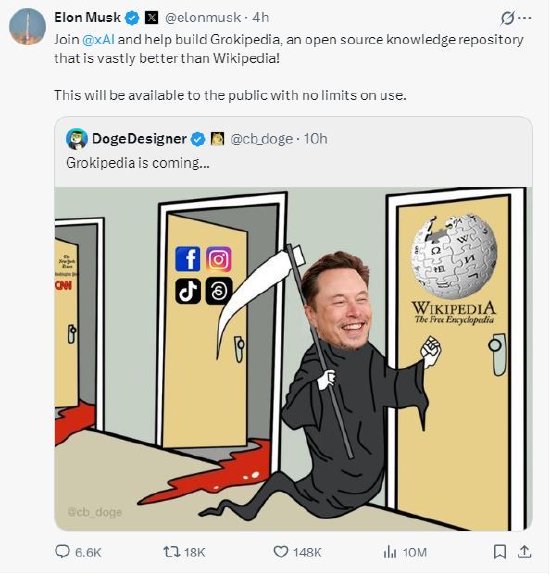Click the @elonmusk handle
Image resolution: width=550 pixels, height=575 pixels.
pyautogui.click(x=203, y=18)
